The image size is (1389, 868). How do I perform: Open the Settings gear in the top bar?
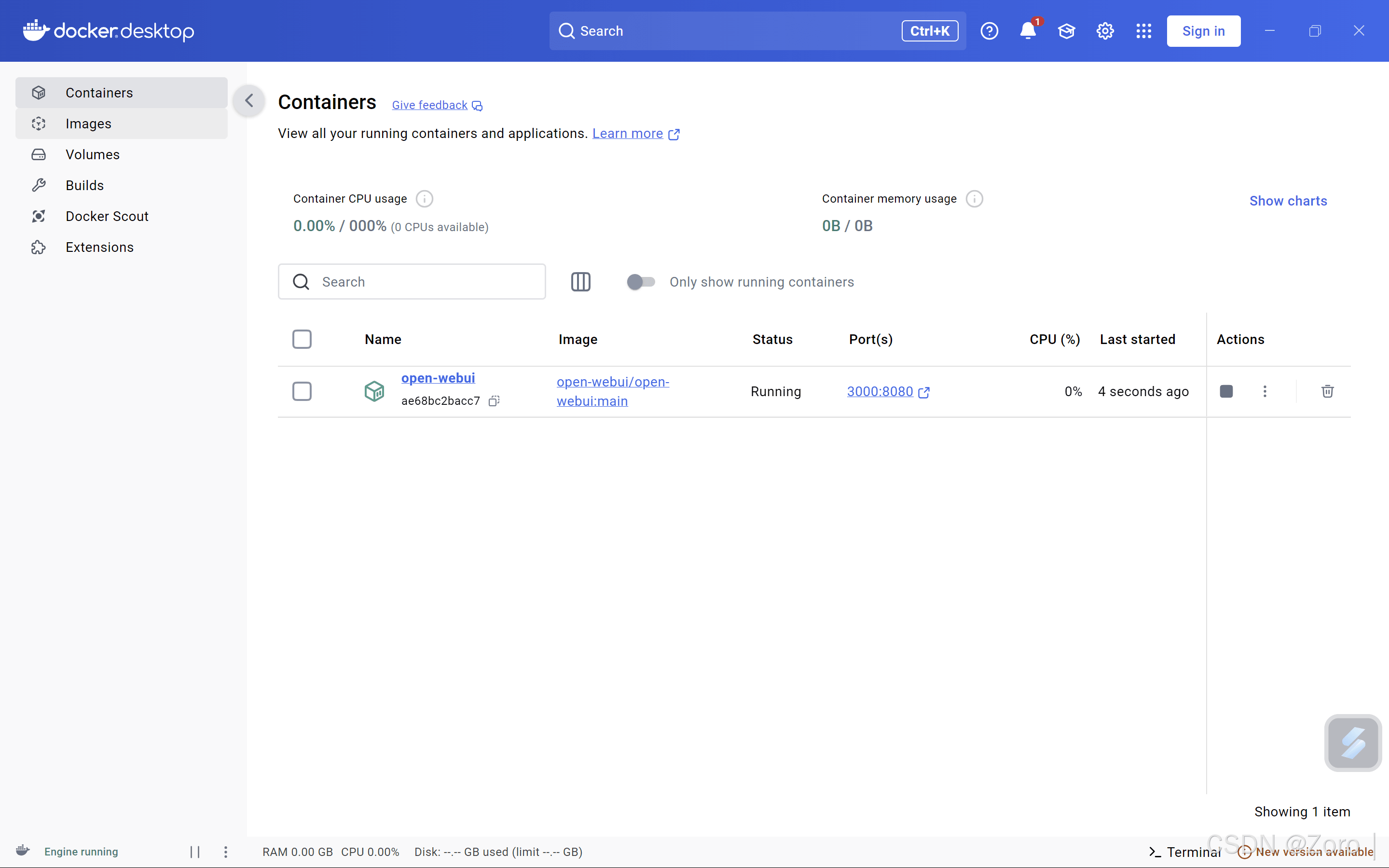point(1105,31)
